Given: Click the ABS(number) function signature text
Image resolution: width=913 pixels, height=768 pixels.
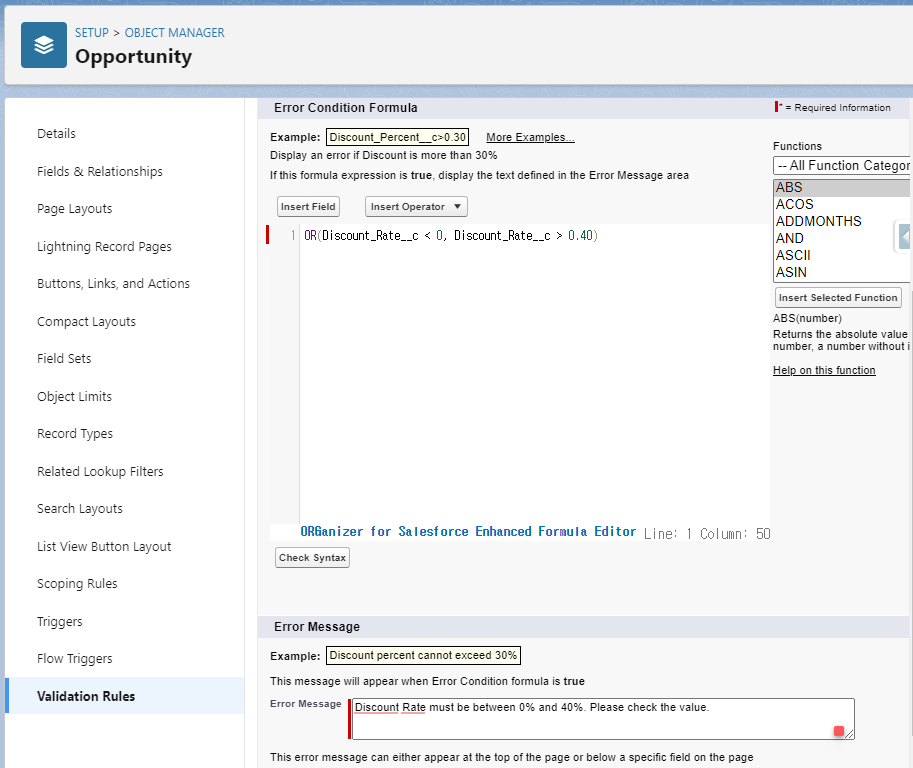Looking at the screenshot, I should [807, 318].
